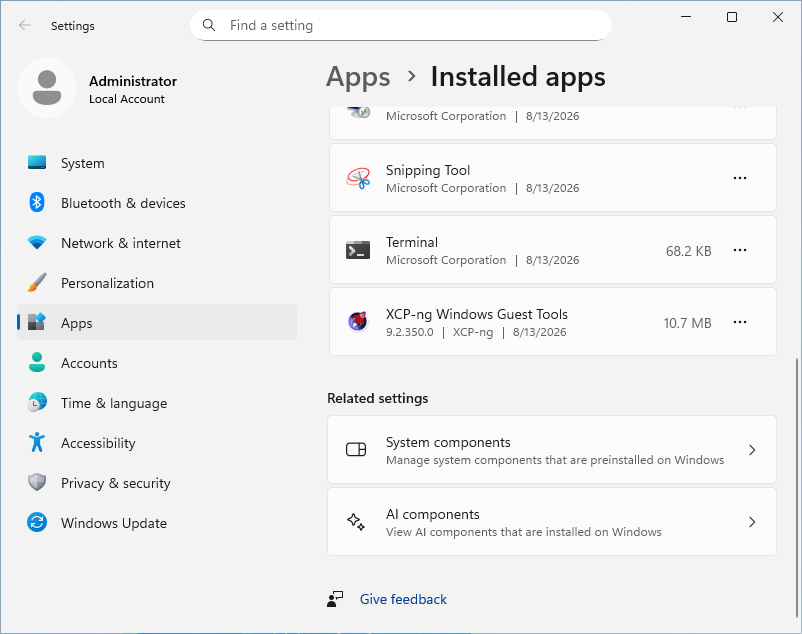Click the Administrator profile avatar
This screenshot has width=802, height=634.
point(47,88)
